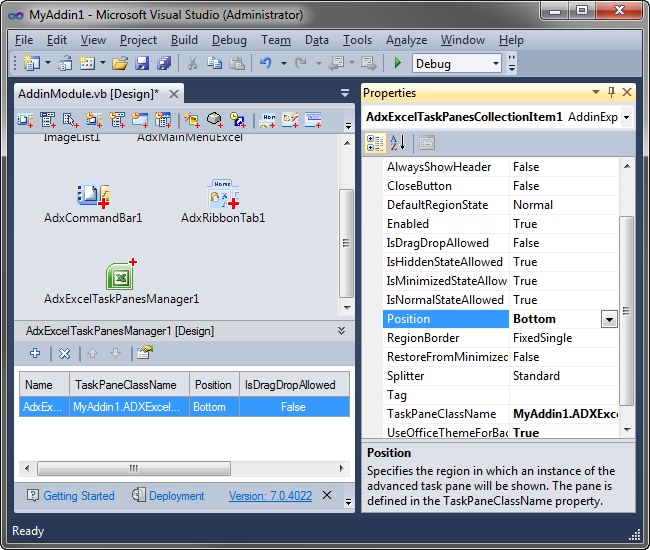
Task: Click the Open File folder icon
Action: (120, 63)
